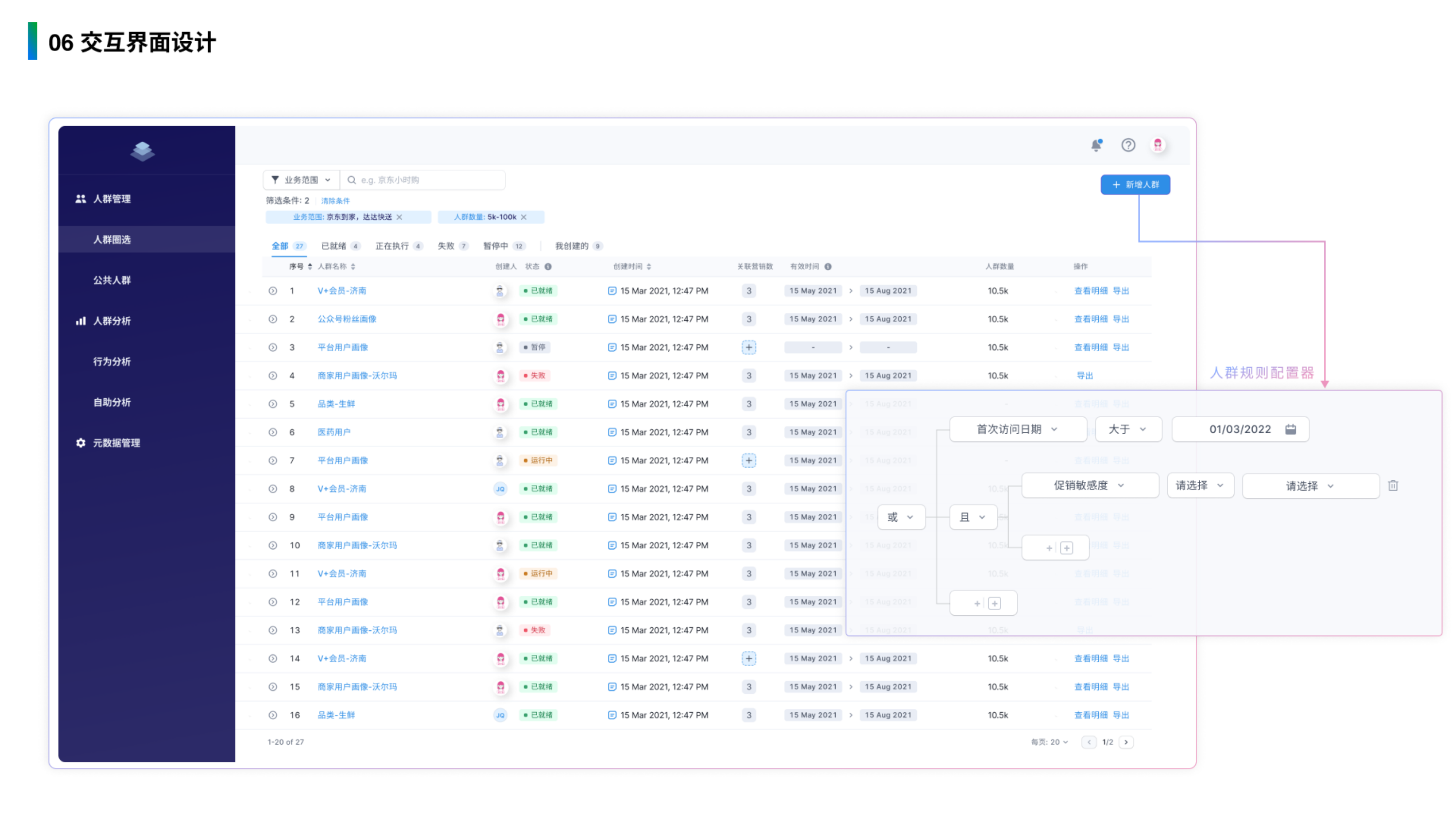
Task: Expand row 1 using the circle chevron
Action: [272, 291]
